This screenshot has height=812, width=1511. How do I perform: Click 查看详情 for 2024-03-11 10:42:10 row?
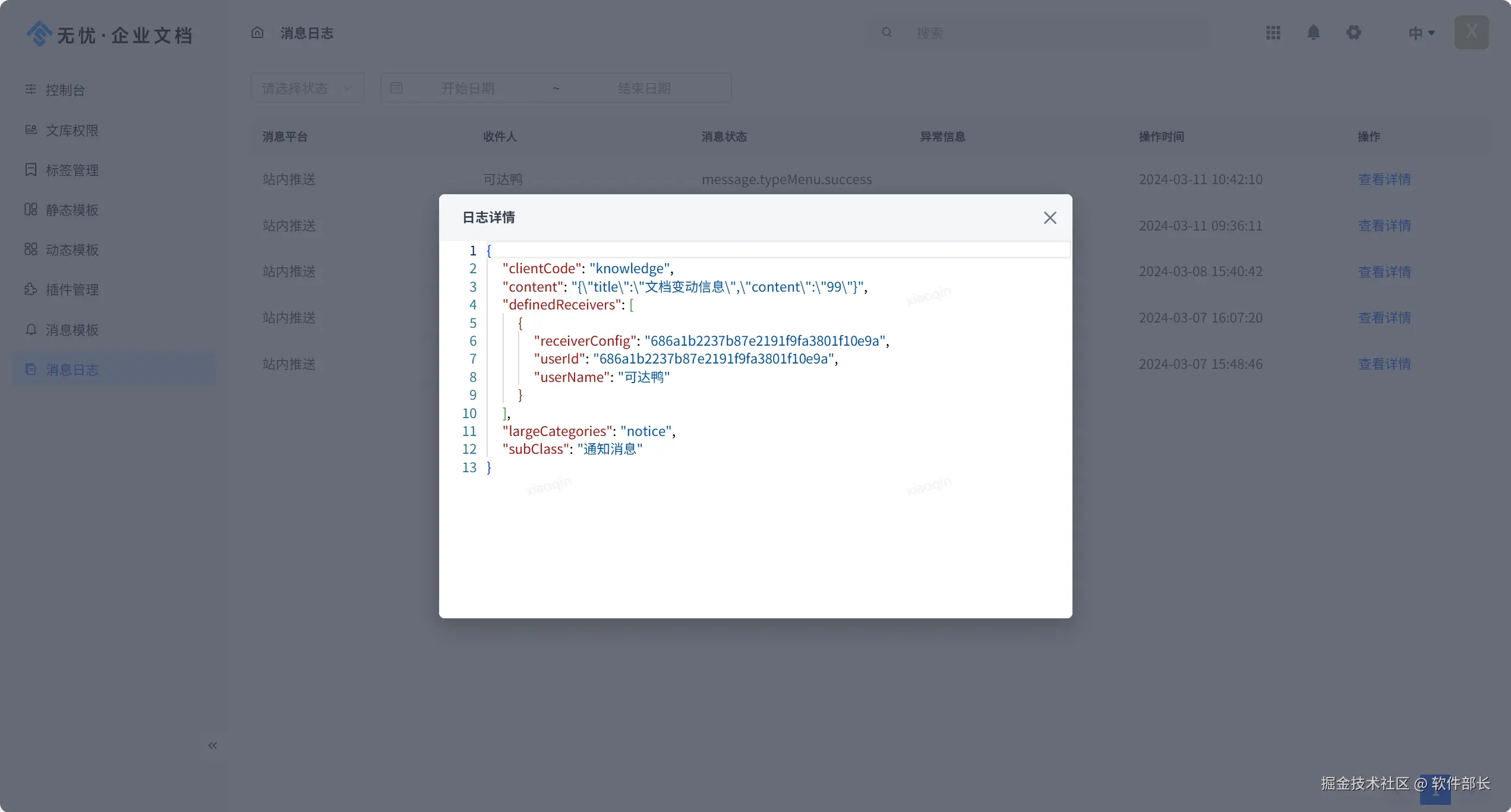tap(1384, 179)
